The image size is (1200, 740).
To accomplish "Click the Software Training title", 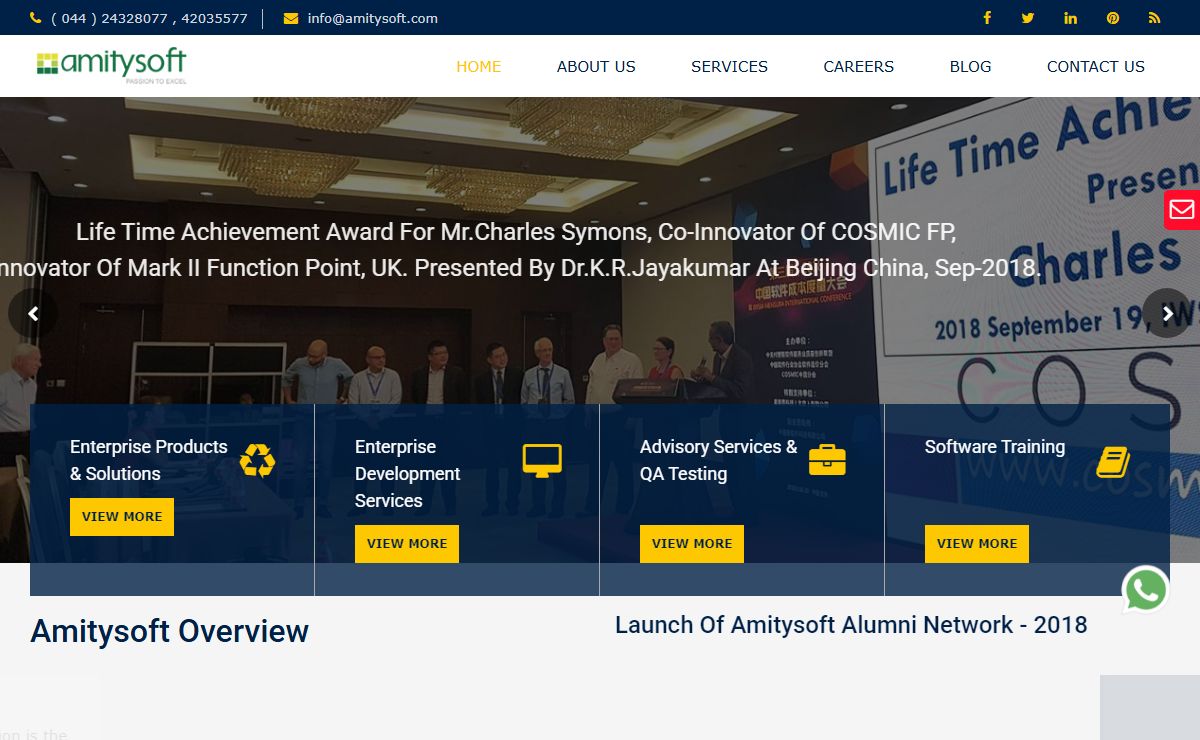I will 995,447.
